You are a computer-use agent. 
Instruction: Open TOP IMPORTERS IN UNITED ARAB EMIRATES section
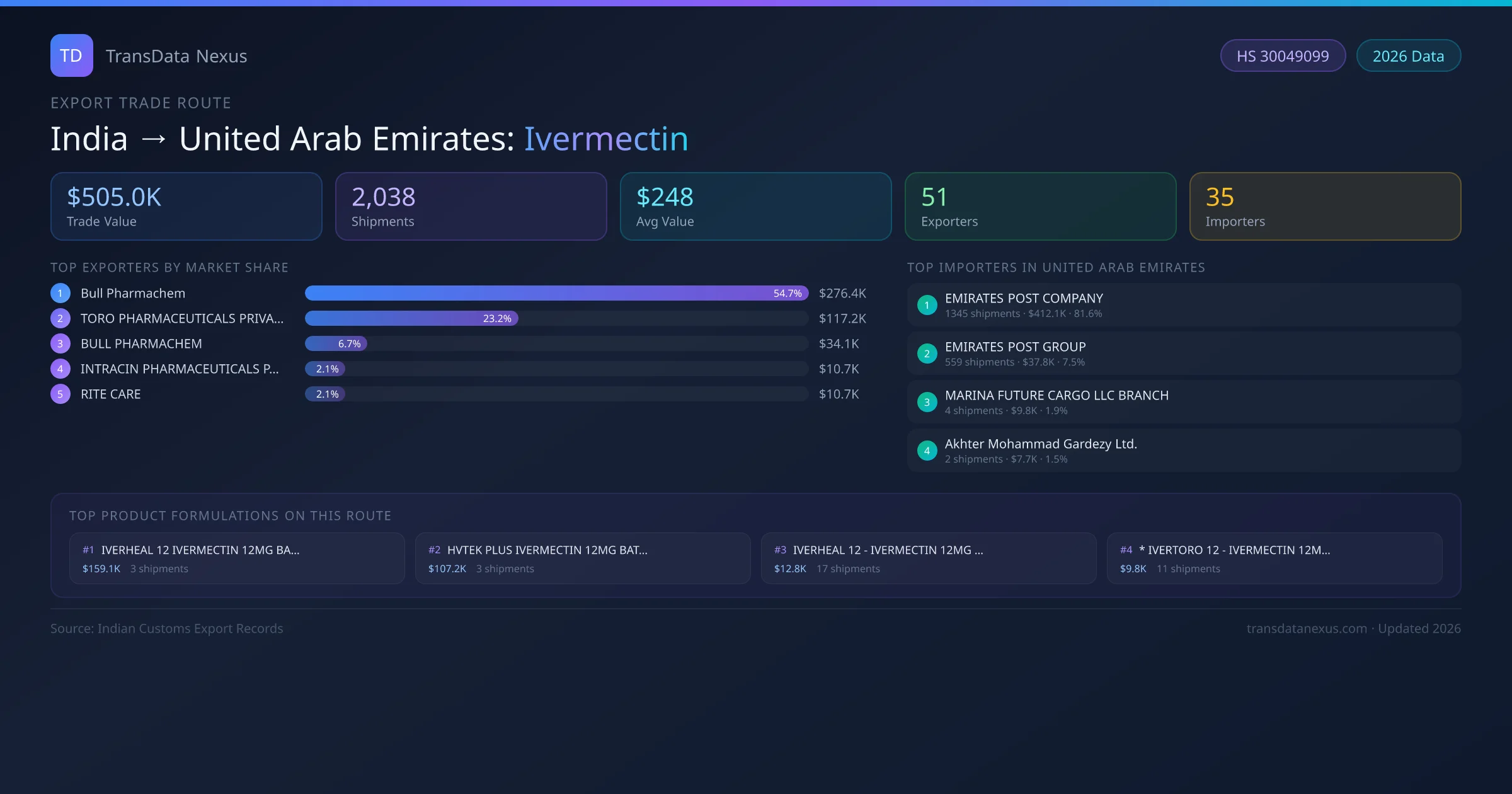pyautogui.click(x=1057, y=267)
